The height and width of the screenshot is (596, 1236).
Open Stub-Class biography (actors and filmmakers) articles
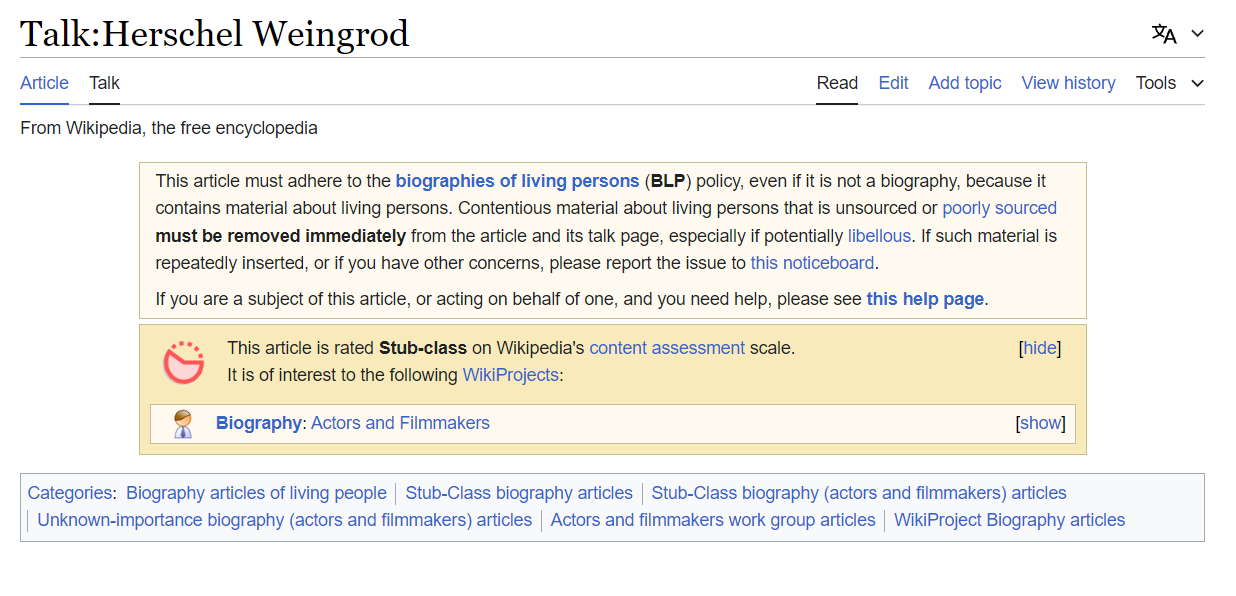click(x=859, y=493)
